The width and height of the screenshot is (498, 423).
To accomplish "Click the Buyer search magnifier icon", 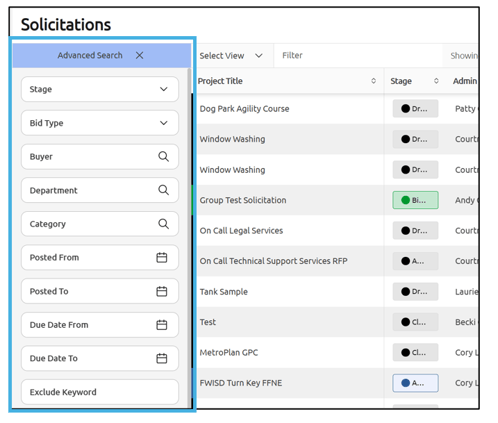I will tap(163, 156).
